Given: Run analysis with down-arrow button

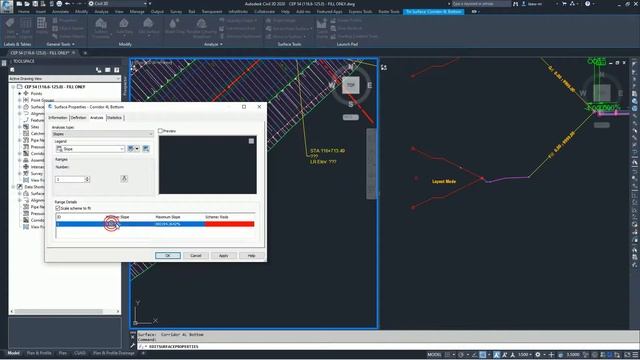Looking at the screenshot, I should point(124,179).
